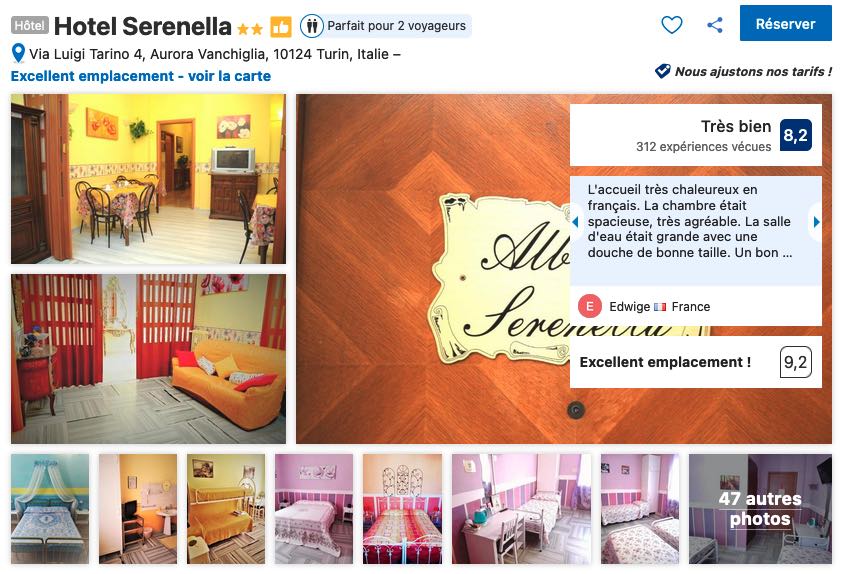Open the 47 autres photos thumbnail
This screenshot has width=842, height=574.
click(x=760, y=508)
